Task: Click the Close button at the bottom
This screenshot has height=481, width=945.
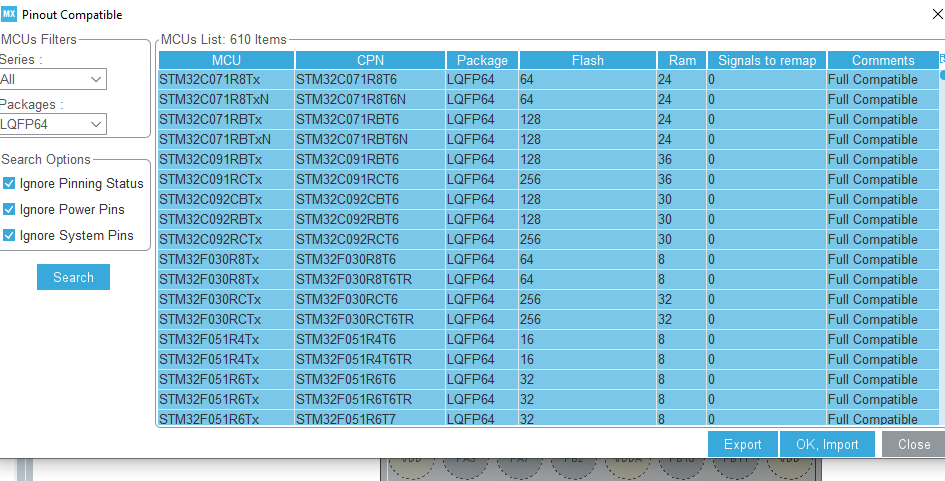Action: (x=914, y=444)
